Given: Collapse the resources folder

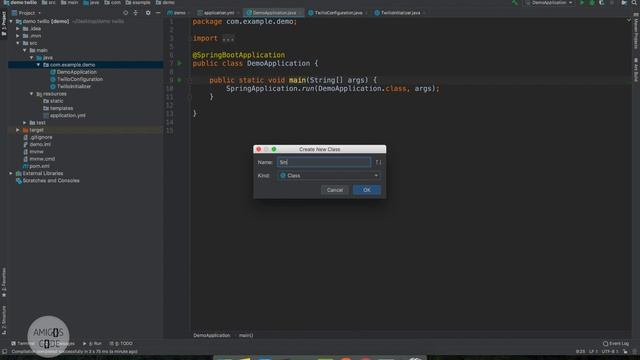Looking at the screenshot, I should click(32, 94).
